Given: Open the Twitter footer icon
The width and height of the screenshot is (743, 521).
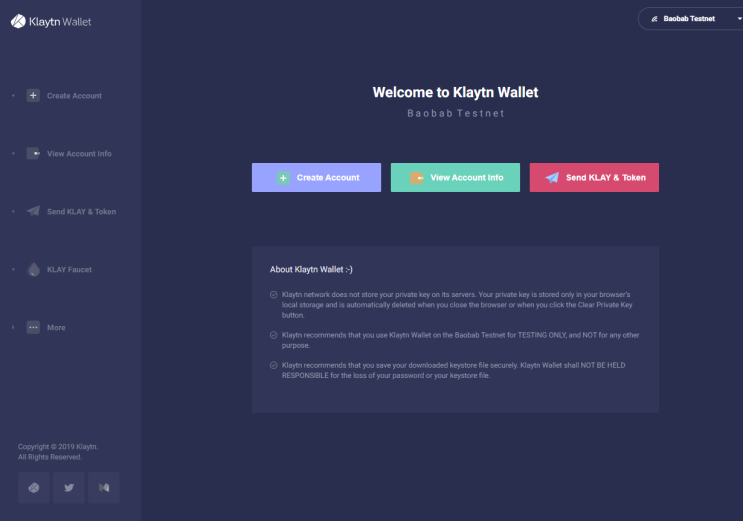Looking at the screenshot, I should [69, 487].
